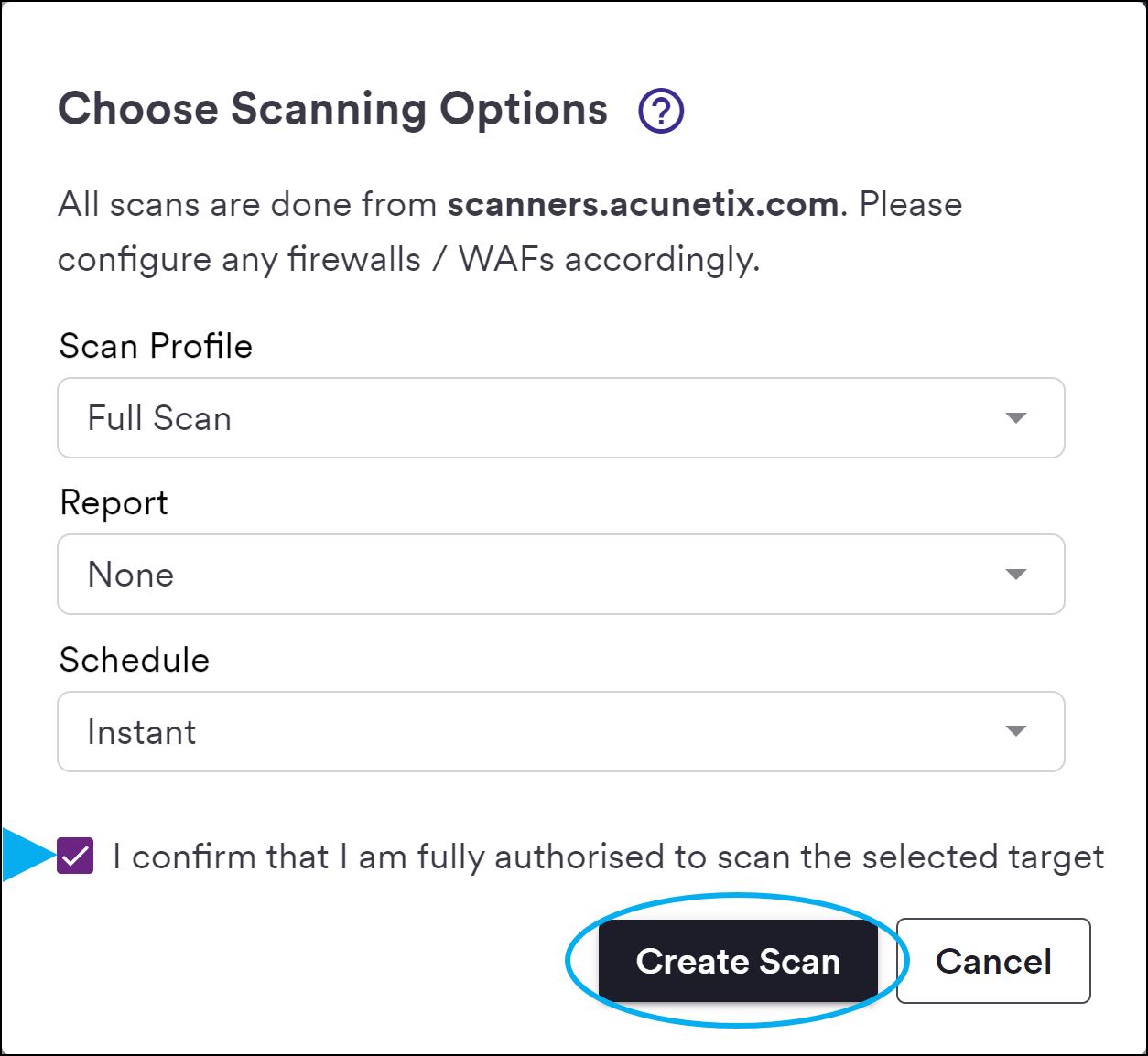Expand the Report combo box showing None
The width and height of the screenshot is (1148, 1056).
tap(561, 575)
